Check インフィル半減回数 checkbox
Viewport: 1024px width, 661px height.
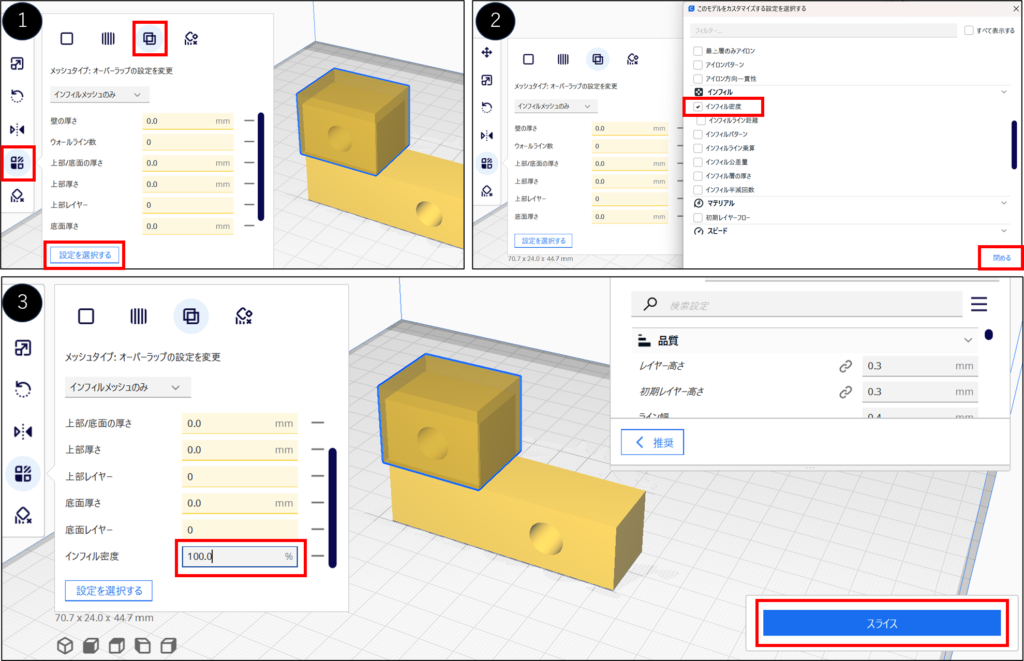pyautogui.click(x=698, y=189)
